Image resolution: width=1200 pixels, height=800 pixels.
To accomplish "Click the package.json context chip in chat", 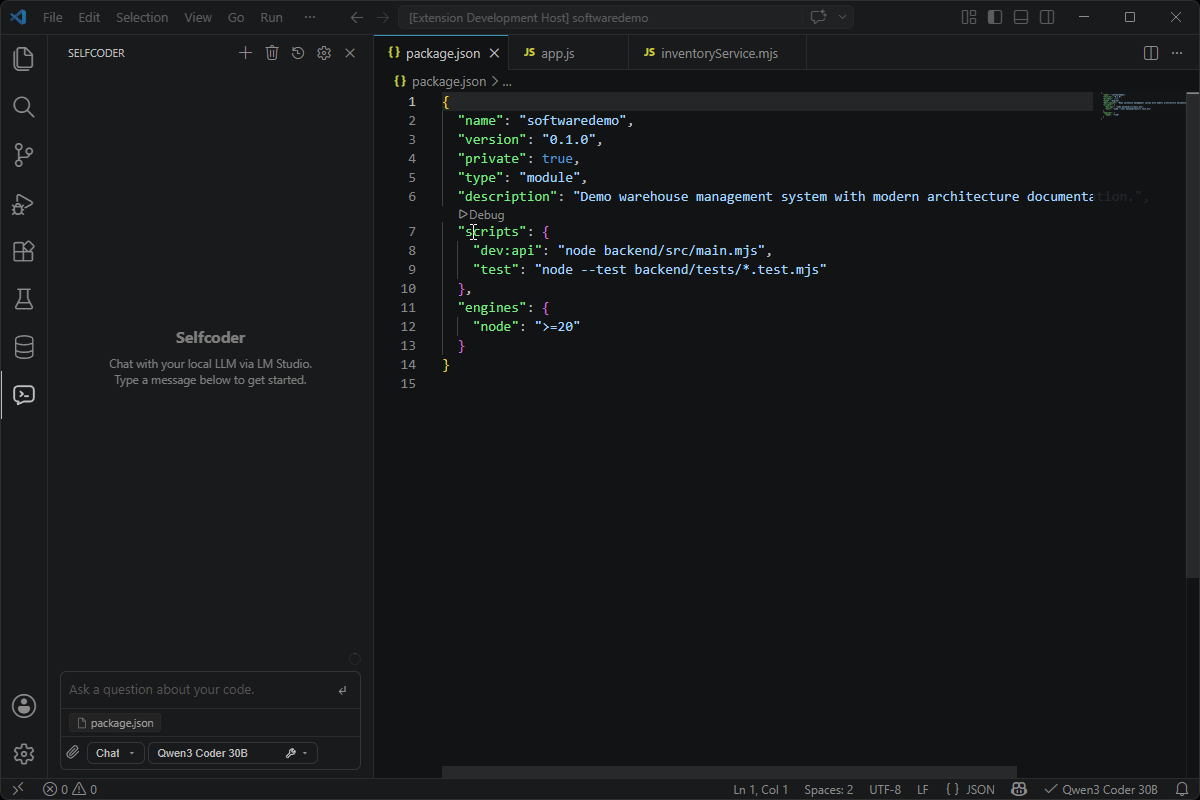I will pos(115,723).
